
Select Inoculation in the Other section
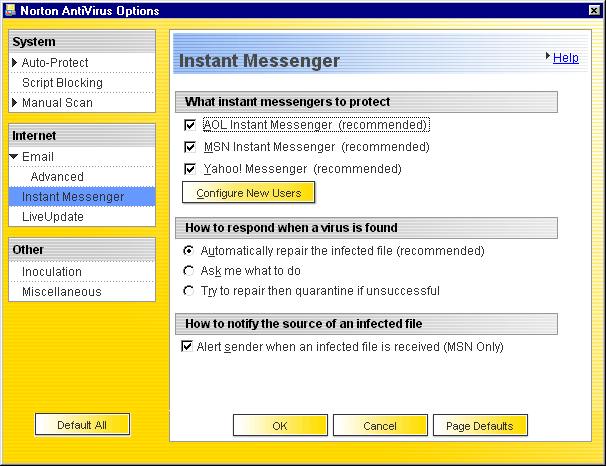pos(52,271)
